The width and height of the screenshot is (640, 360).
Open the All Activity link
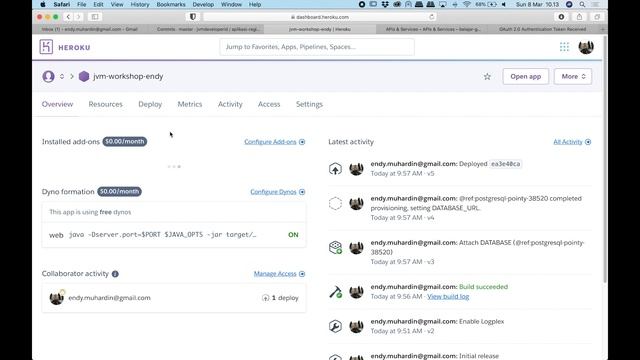click(568, 142)
